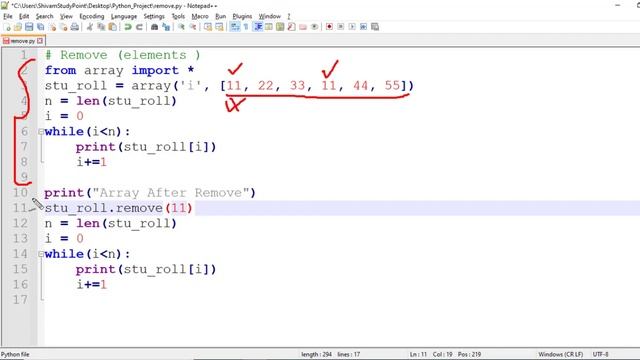Click 'print("Array After Remove")' line
This screenshot has height=360, width=640.
coord(150,193)
